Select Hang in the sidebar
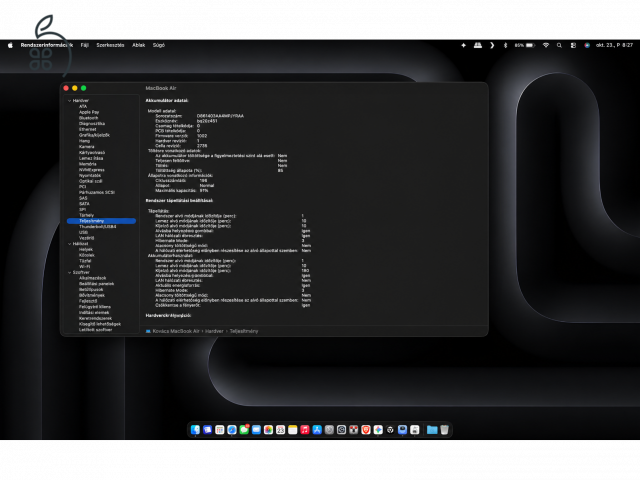The width and height of the screenshot is (640, 480). [84, 141]
